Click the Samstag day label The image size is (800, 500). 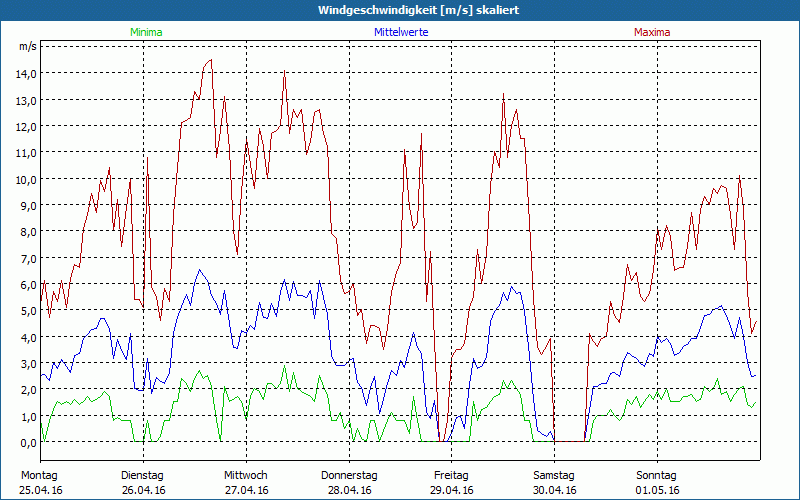554,476
